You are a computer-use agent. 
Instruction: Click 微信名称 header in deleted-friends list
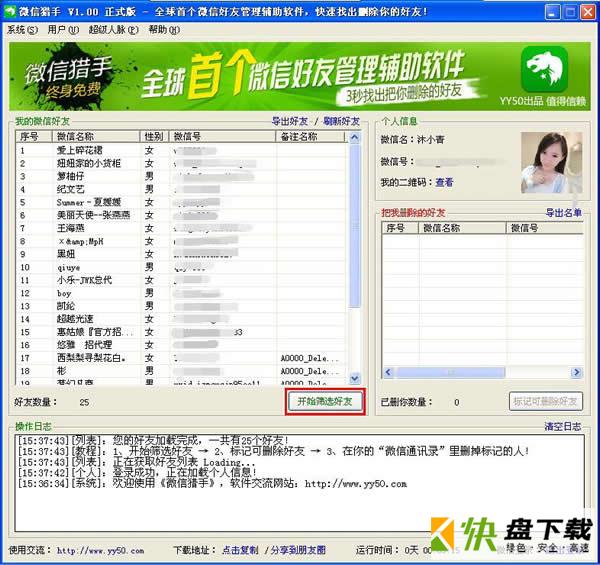pyautogui.click(x=463, y=228)
